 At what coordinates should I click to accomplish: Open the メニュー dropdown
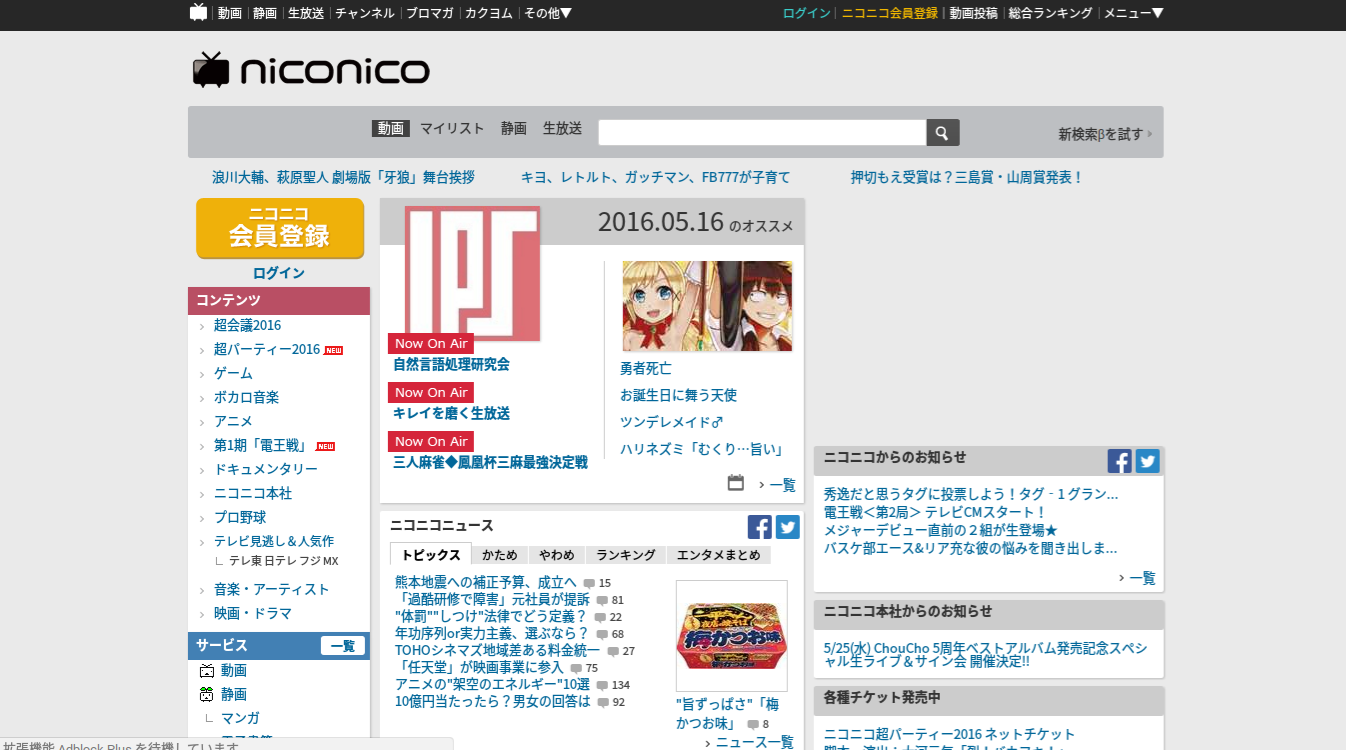point(1134,13)
